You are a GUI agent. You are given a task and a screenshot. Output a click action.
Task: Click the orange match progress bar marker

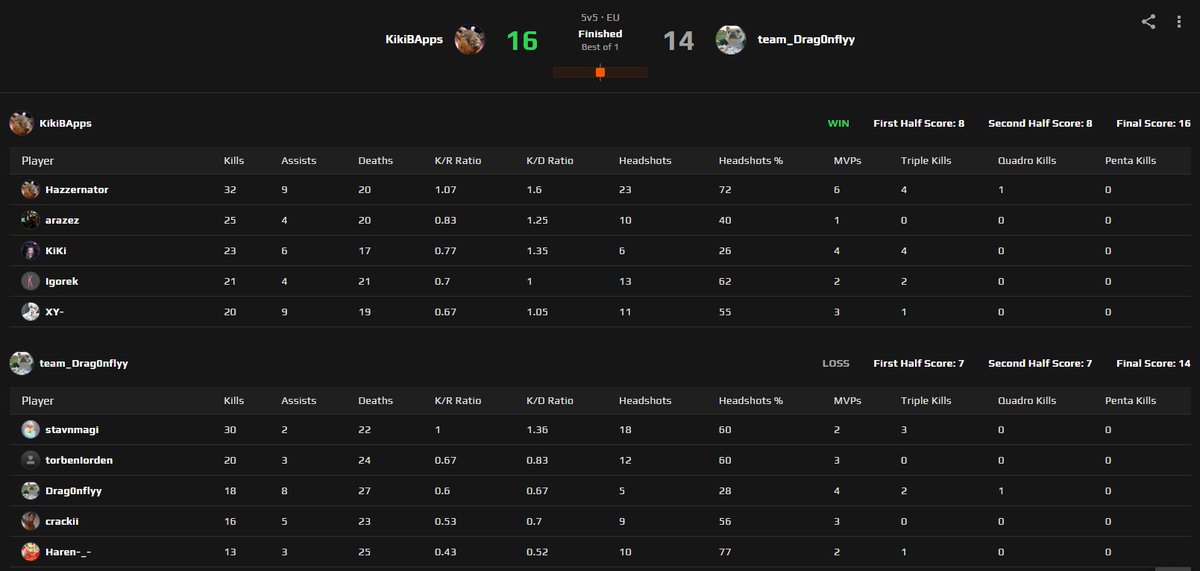pos(600,72)
